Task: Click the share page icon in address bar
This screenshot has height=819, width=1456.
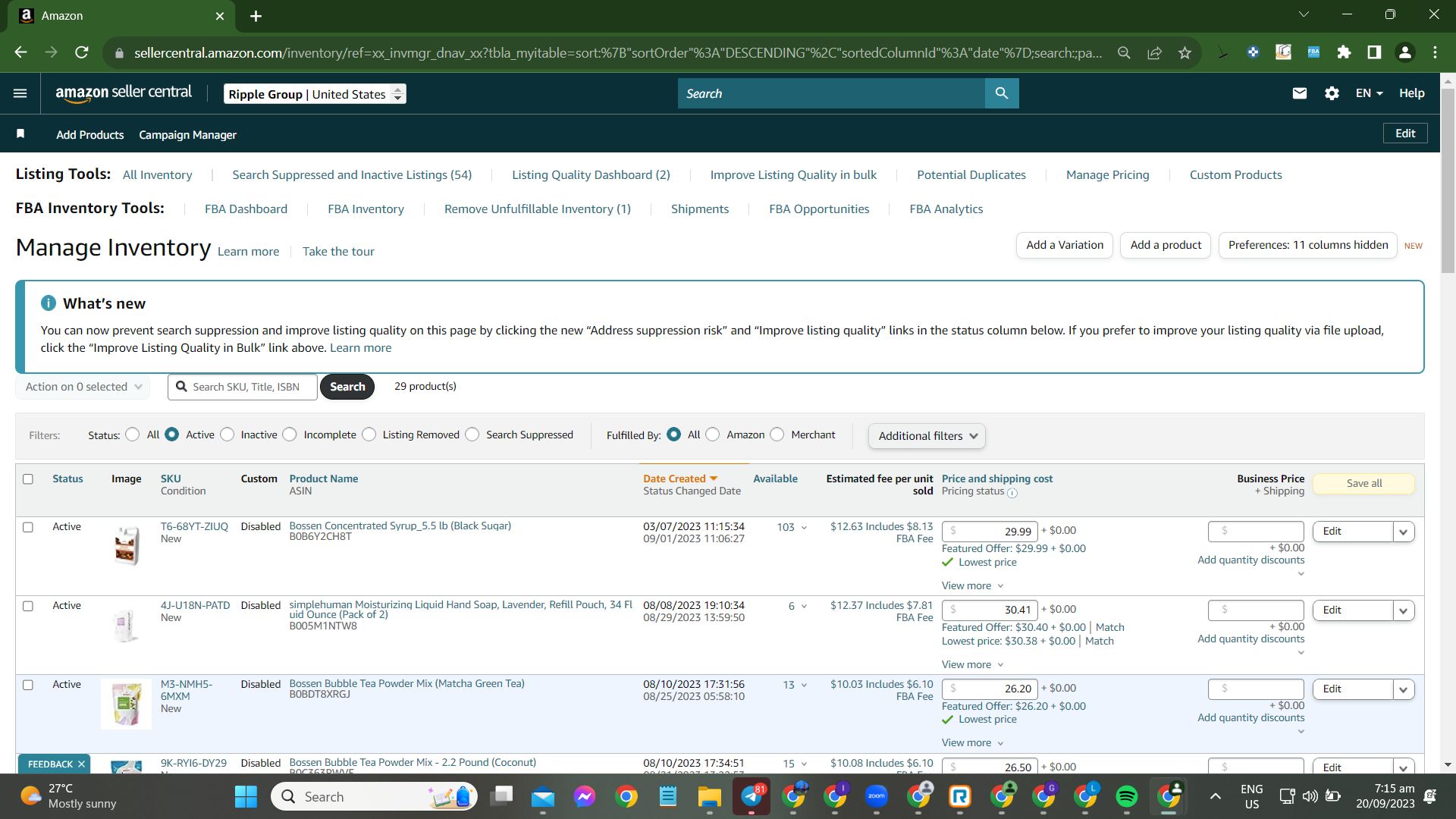Action: [x=1155, y=52]
